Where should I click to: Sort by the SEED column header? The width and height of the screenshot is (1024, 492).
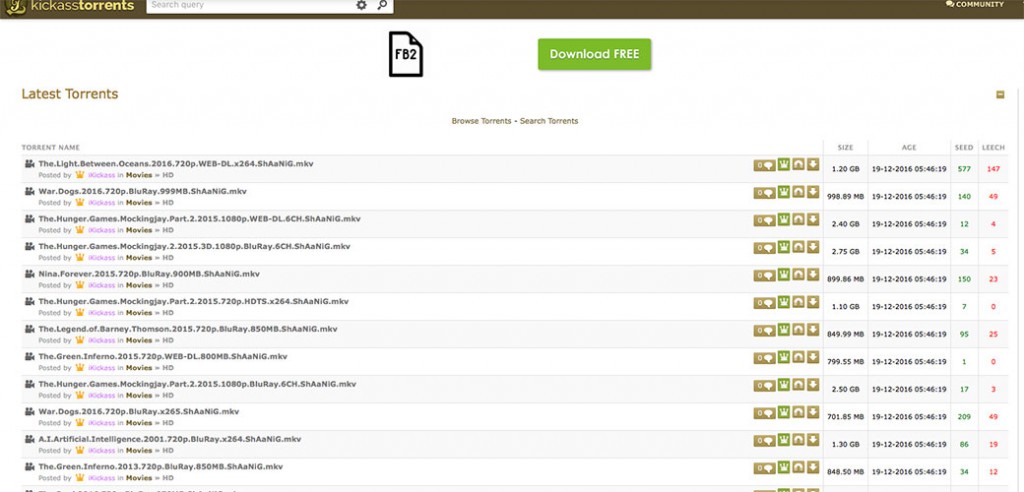964,148
